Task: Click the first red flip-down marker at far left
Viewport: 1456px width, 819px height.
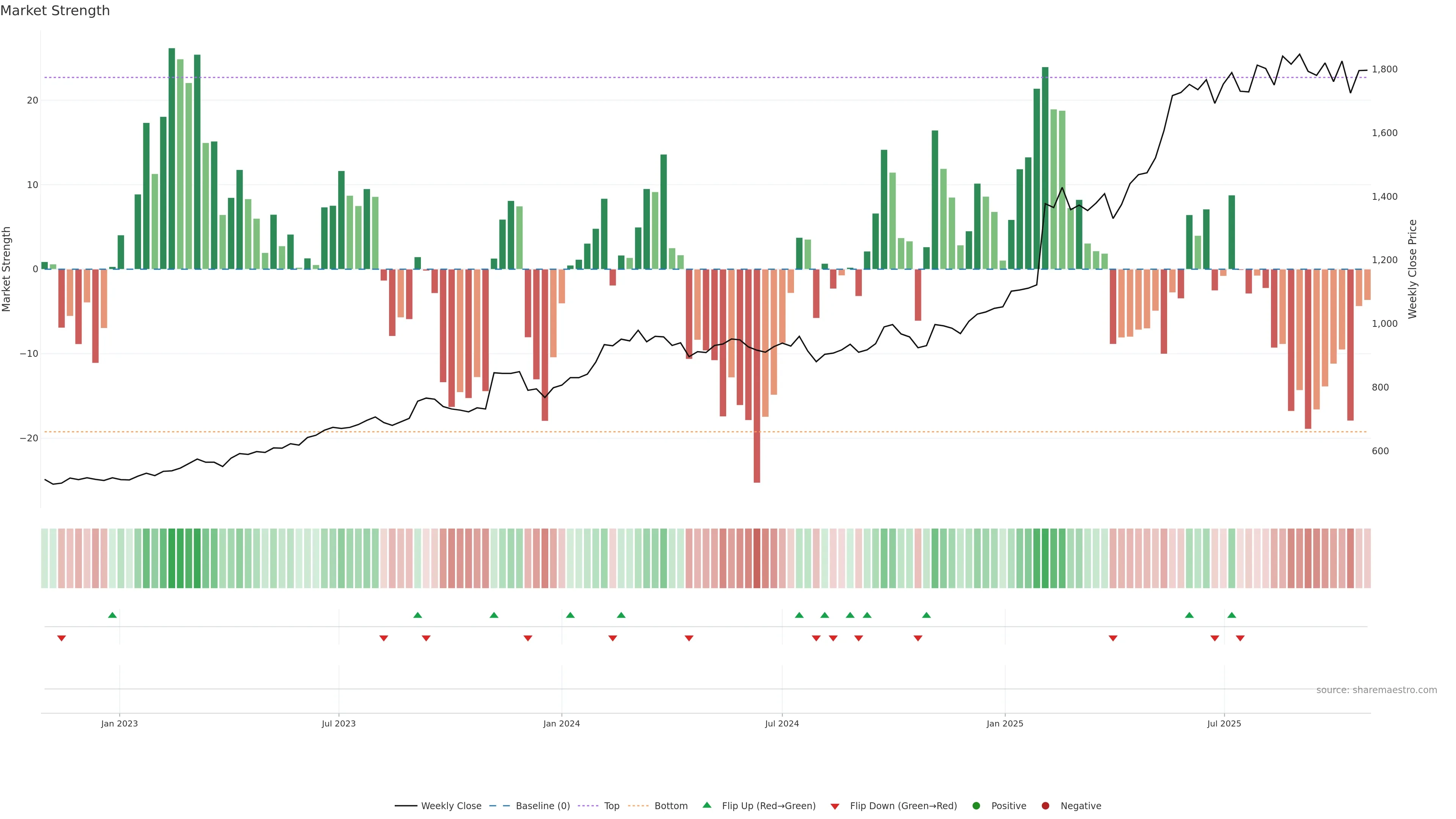Action: 61,638
